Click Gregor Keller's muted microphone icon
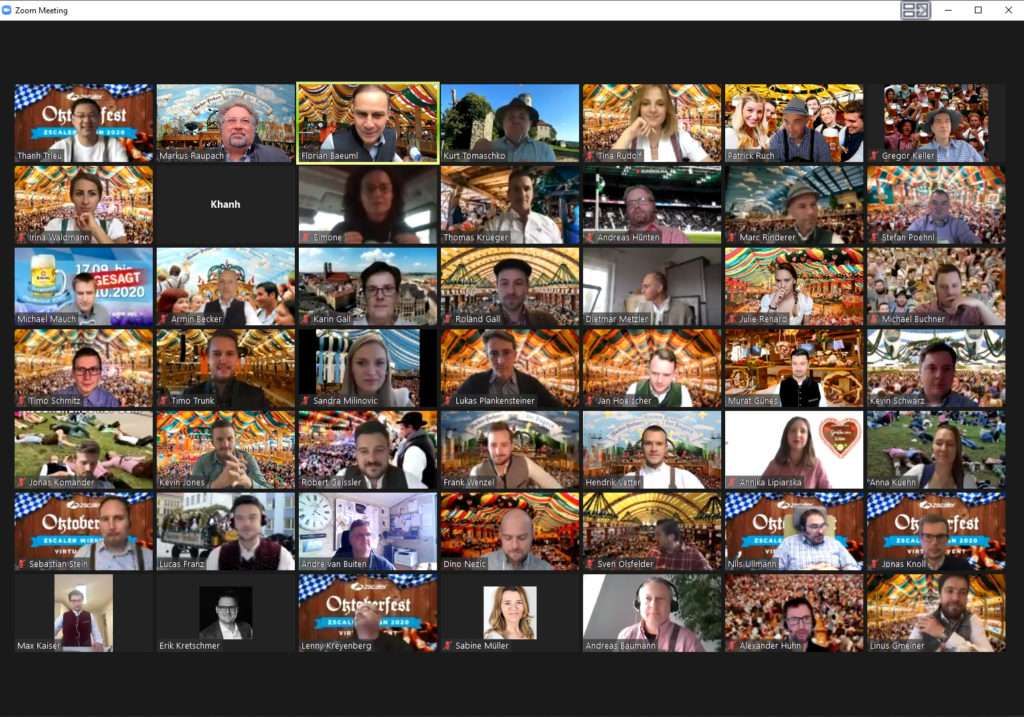Viewport: 1024px width, 717px height. [874, 156]
